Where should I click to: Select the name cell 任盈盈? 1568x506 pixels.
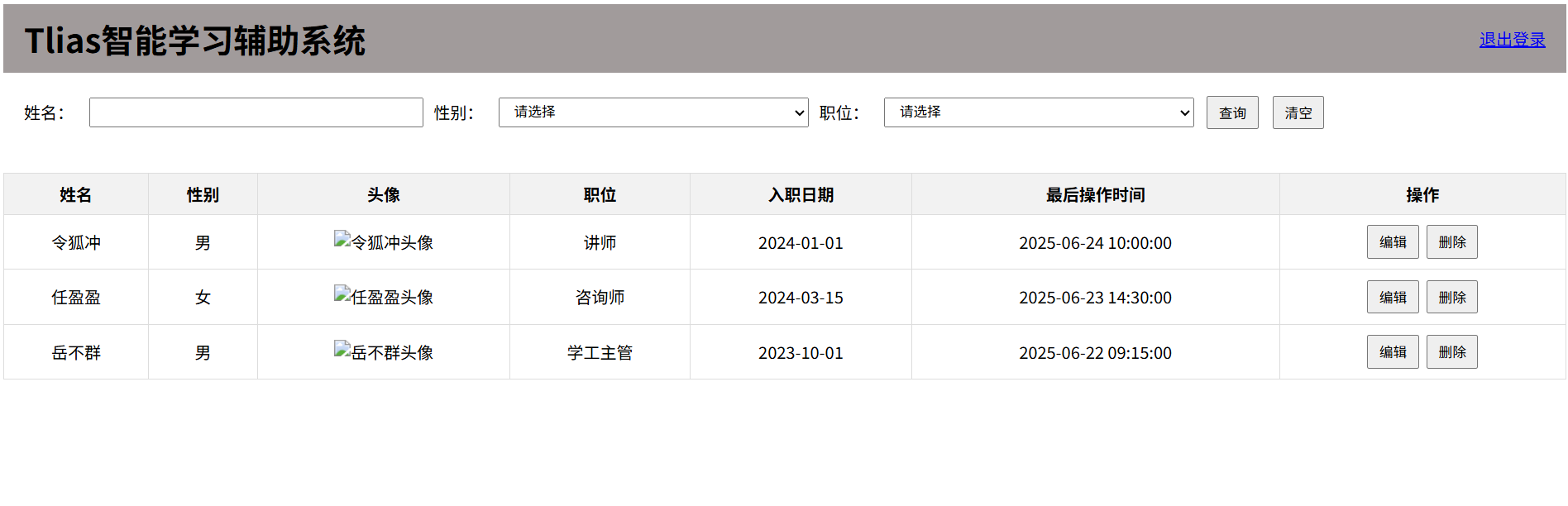[x=76, y=297]
